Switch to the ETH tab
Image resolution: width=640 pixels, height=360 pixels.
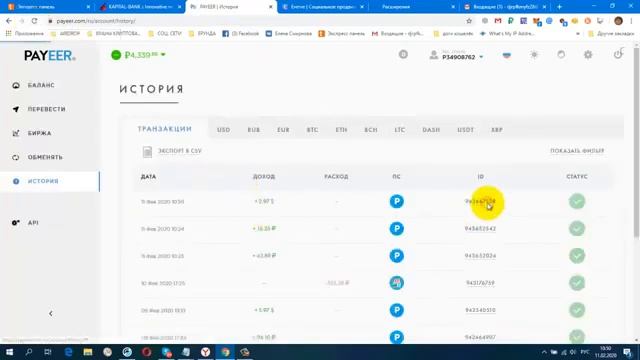(x=341, y=130)
